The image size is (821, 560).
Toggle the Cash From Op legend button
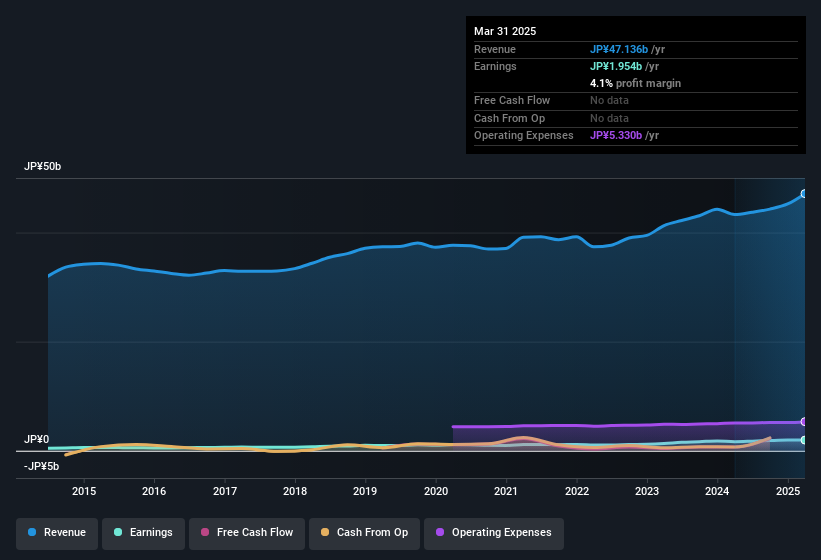pyautogui.click(x=364, y=533)
